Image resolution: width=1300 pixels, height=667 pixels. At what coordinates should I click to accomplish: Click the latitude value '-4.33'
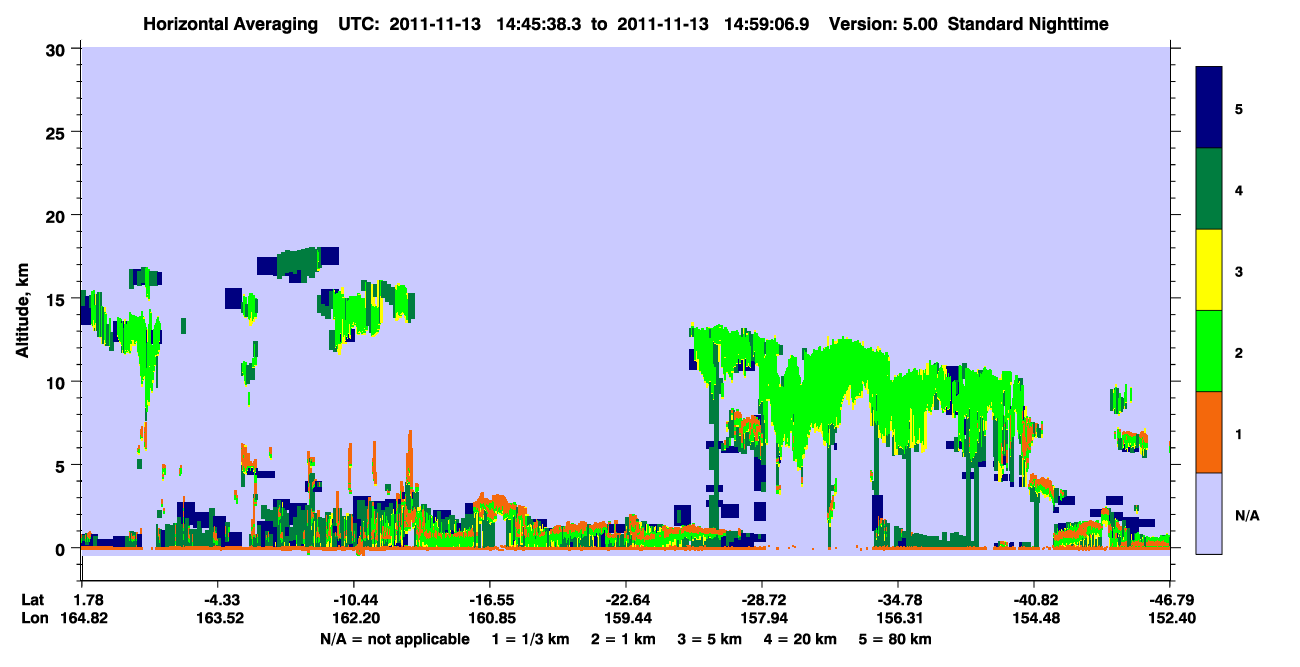coord(219,600)
